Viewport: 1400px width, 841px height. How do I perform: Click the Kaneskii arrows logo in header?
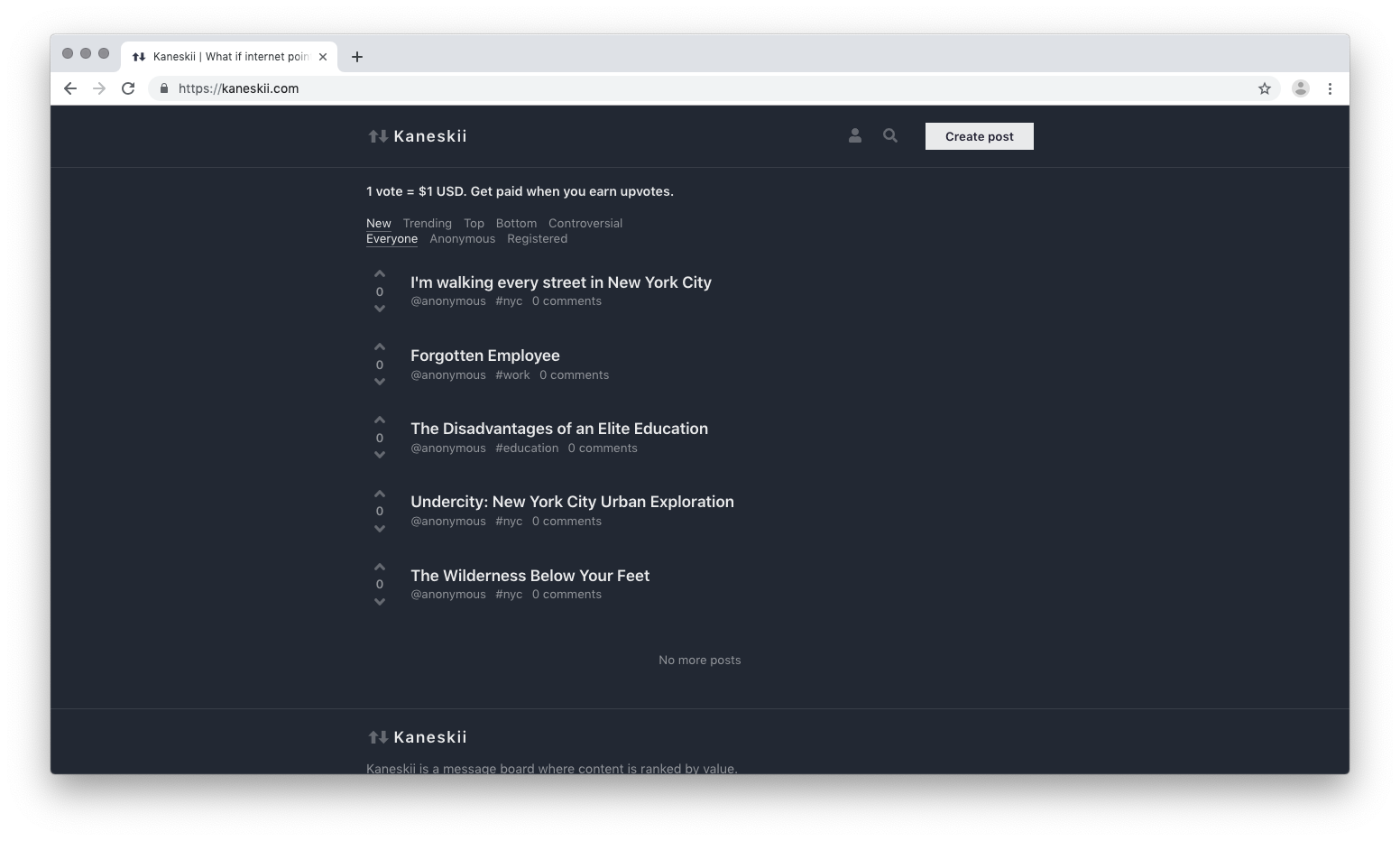[376, 135]
